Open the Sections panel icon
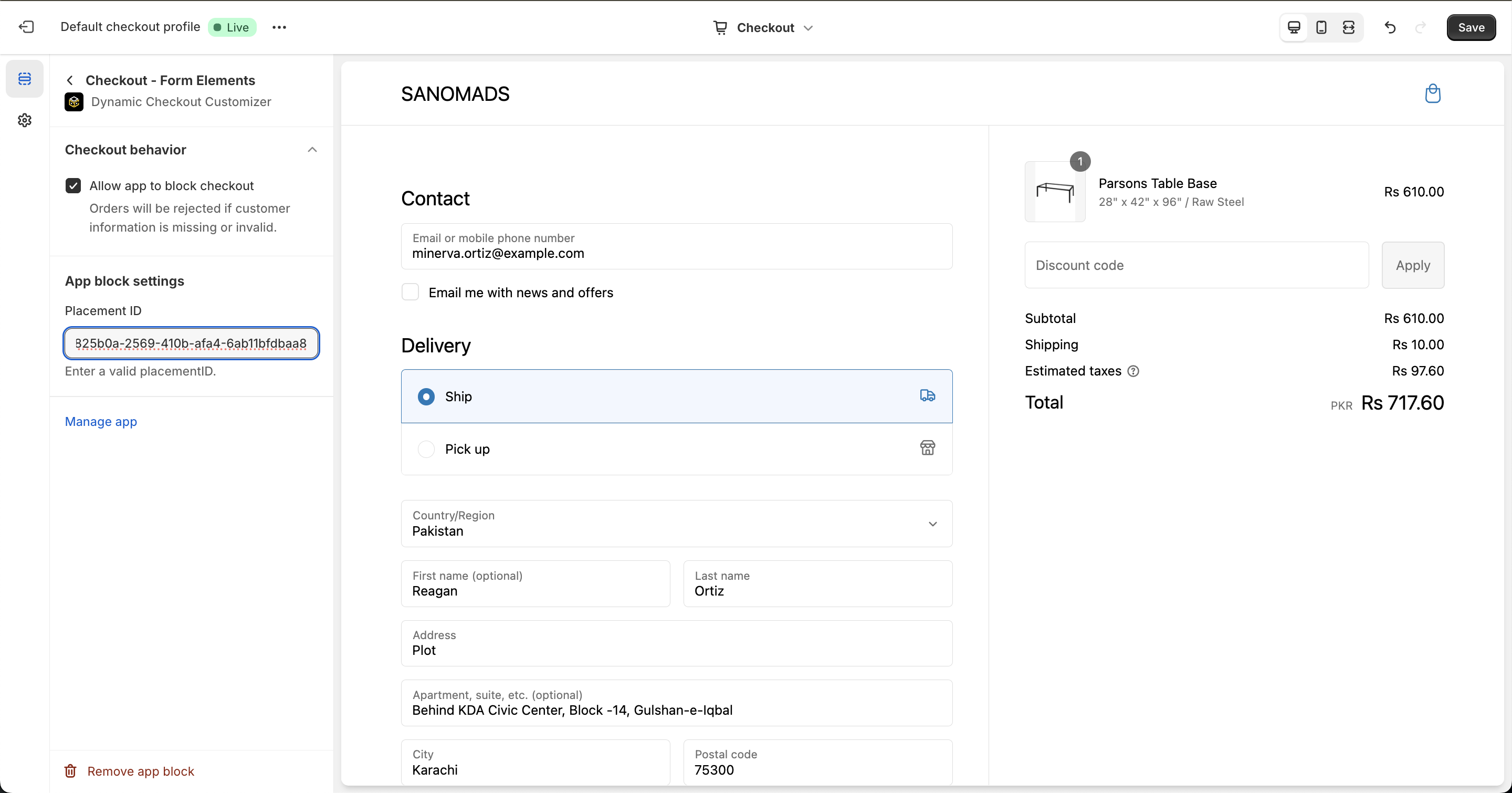1512x793 pixels. (25, 79)
